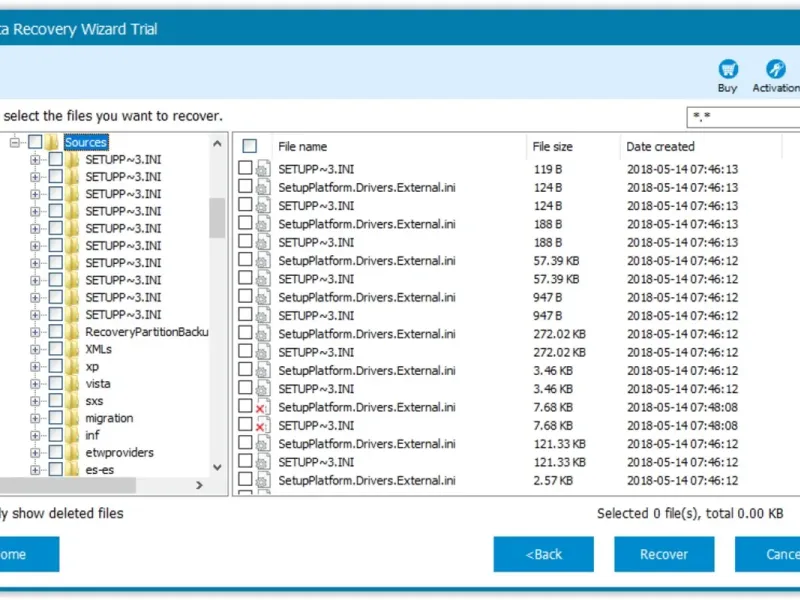Click the vista folder icon

pos(72,384)
